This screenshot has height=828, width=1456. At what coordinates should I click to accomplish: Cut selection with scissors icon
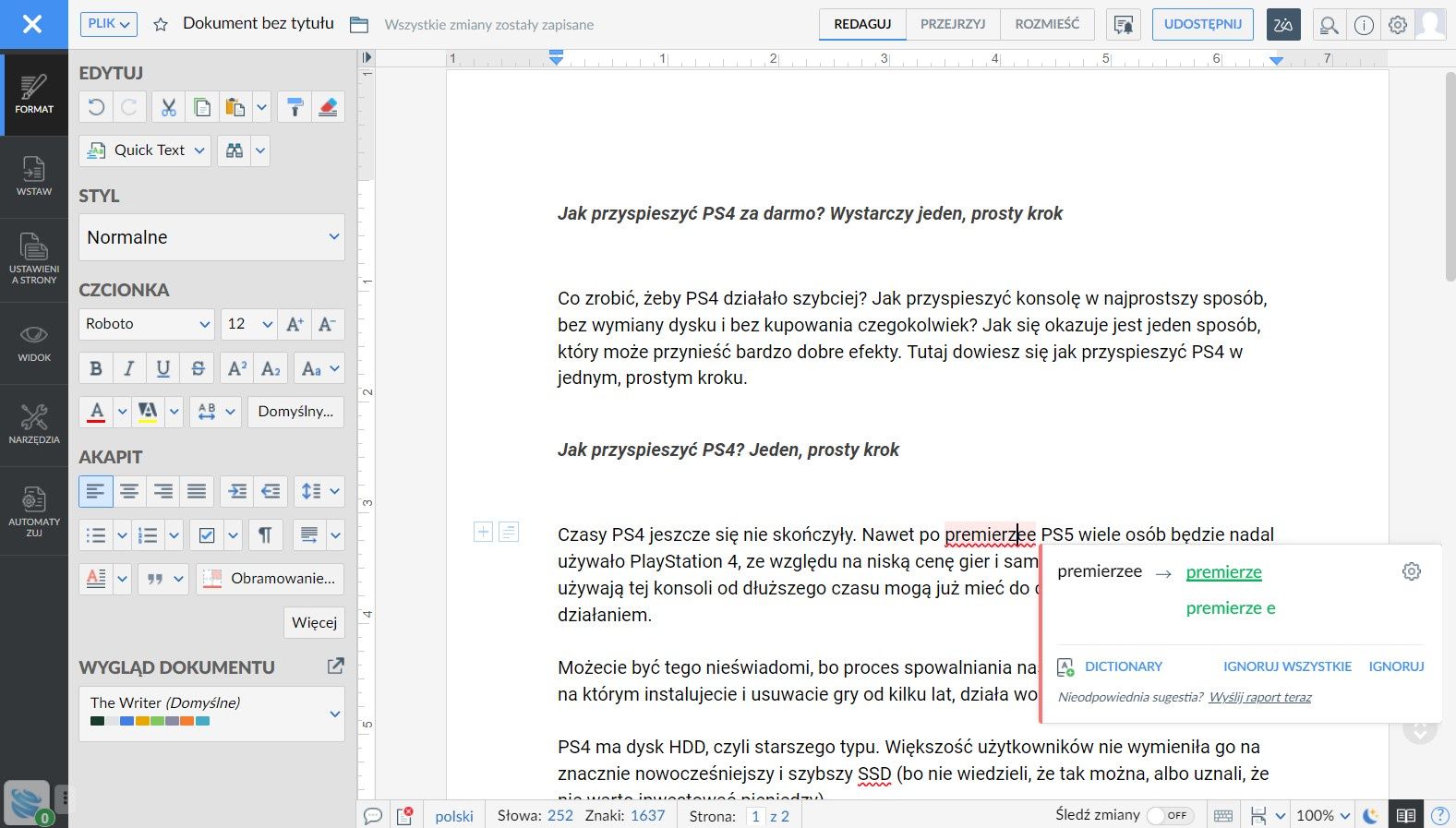pos(168,107)
